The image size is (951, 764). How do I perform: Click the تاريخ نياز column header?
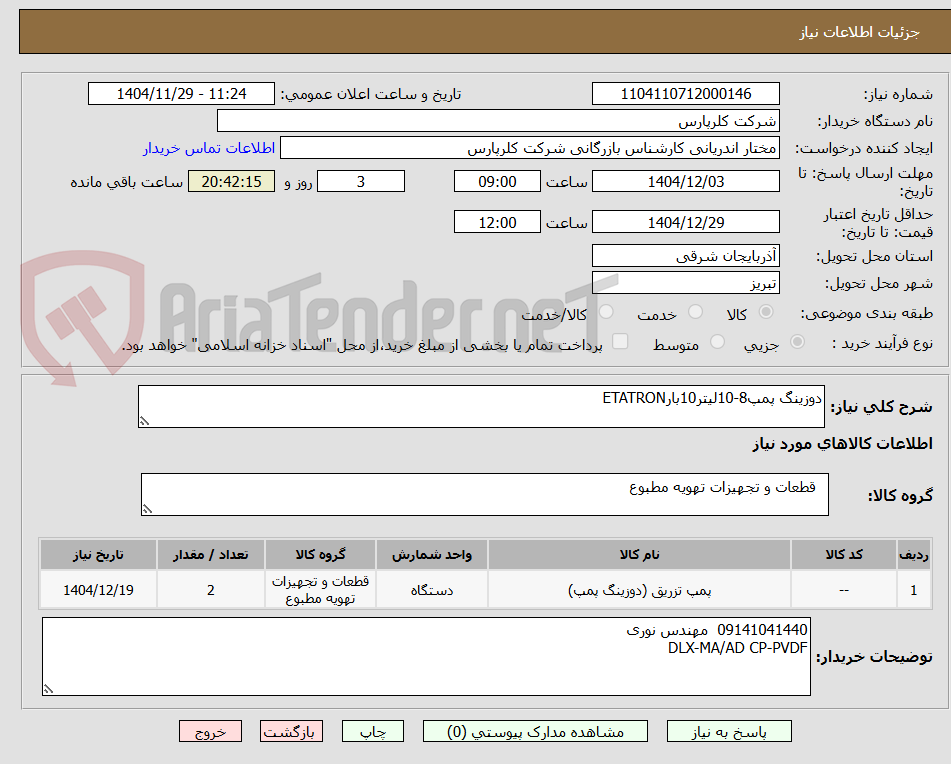[98, 555]
